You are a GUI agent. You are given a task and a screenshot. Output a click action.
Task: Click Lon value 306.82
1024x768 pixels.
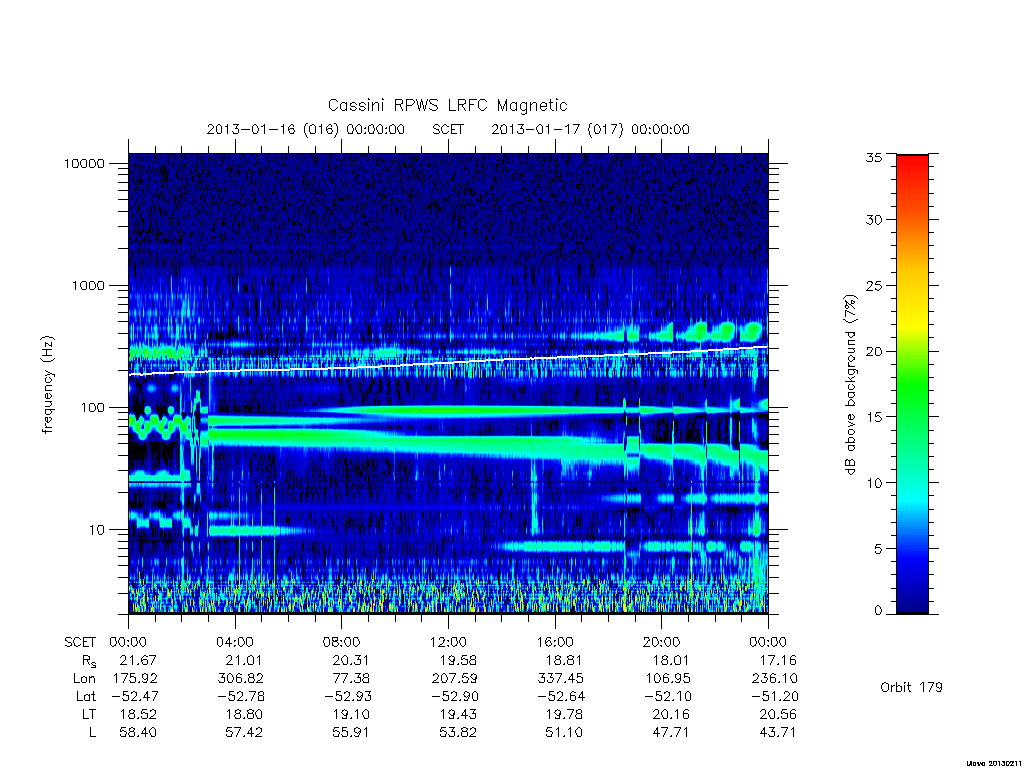click(240, 679)
